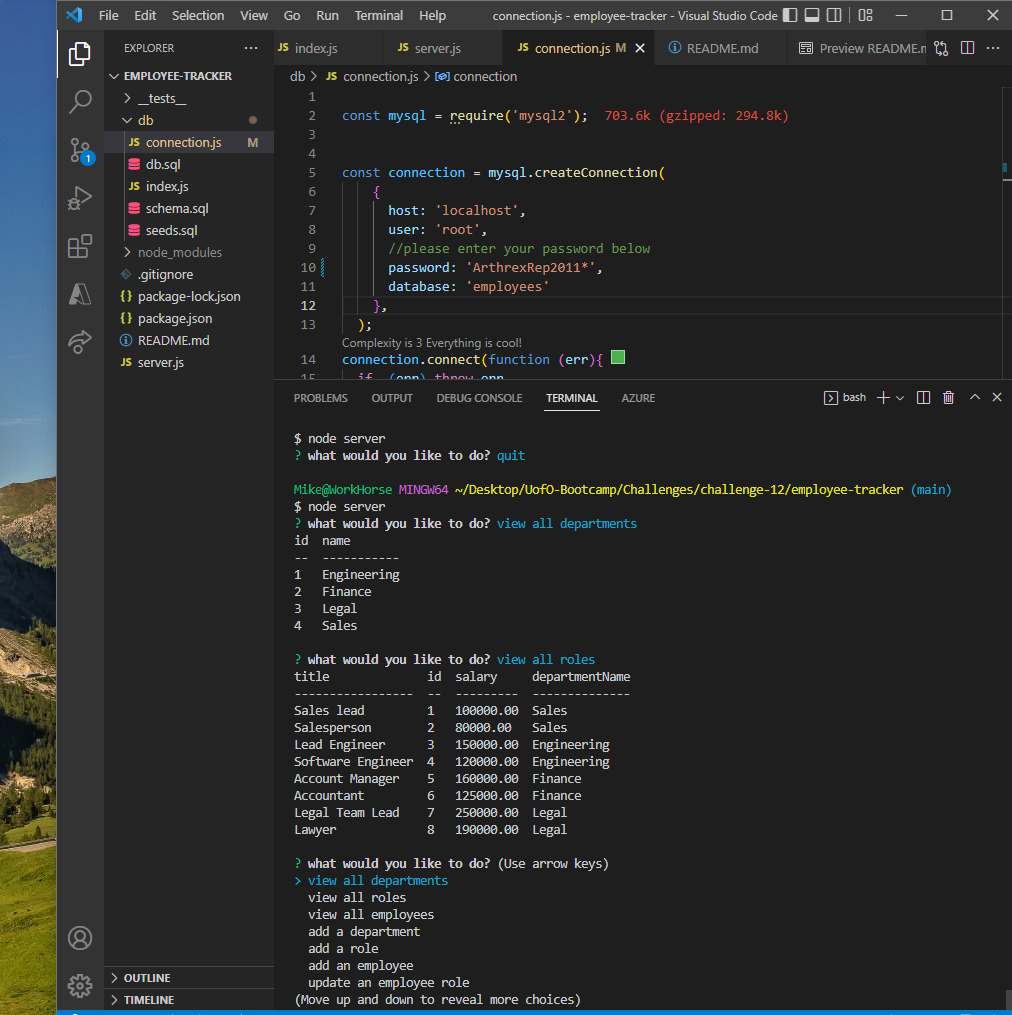1012x1015 pixels.
Task: Open the launch profile dropdown arrow
Action: [x=900, y=398]
